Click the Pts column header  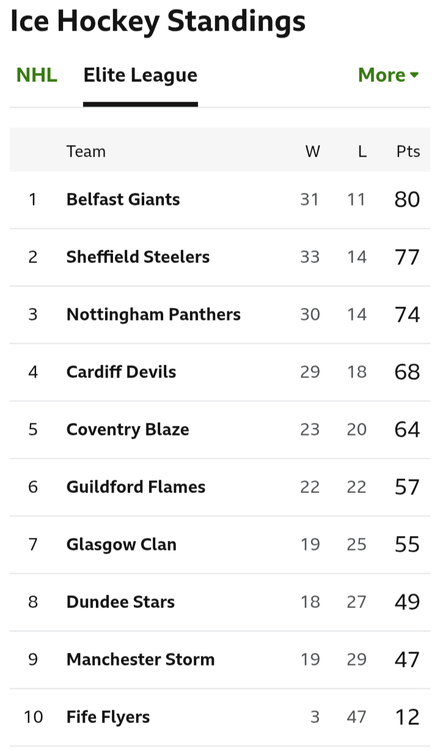point(408,152)
